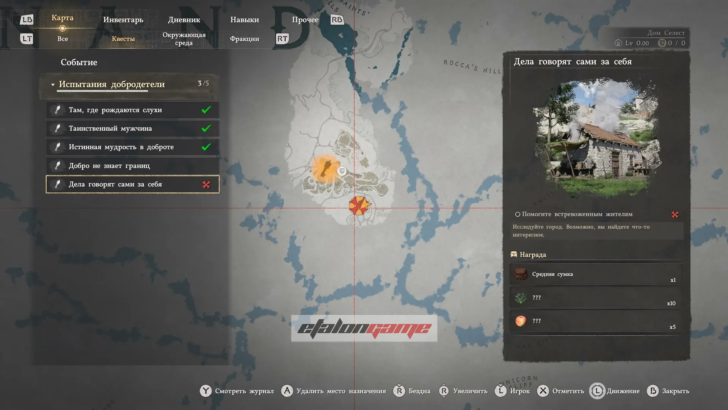Click the orange quest marker on the map
Screen dimensions: 728x410
324,167
